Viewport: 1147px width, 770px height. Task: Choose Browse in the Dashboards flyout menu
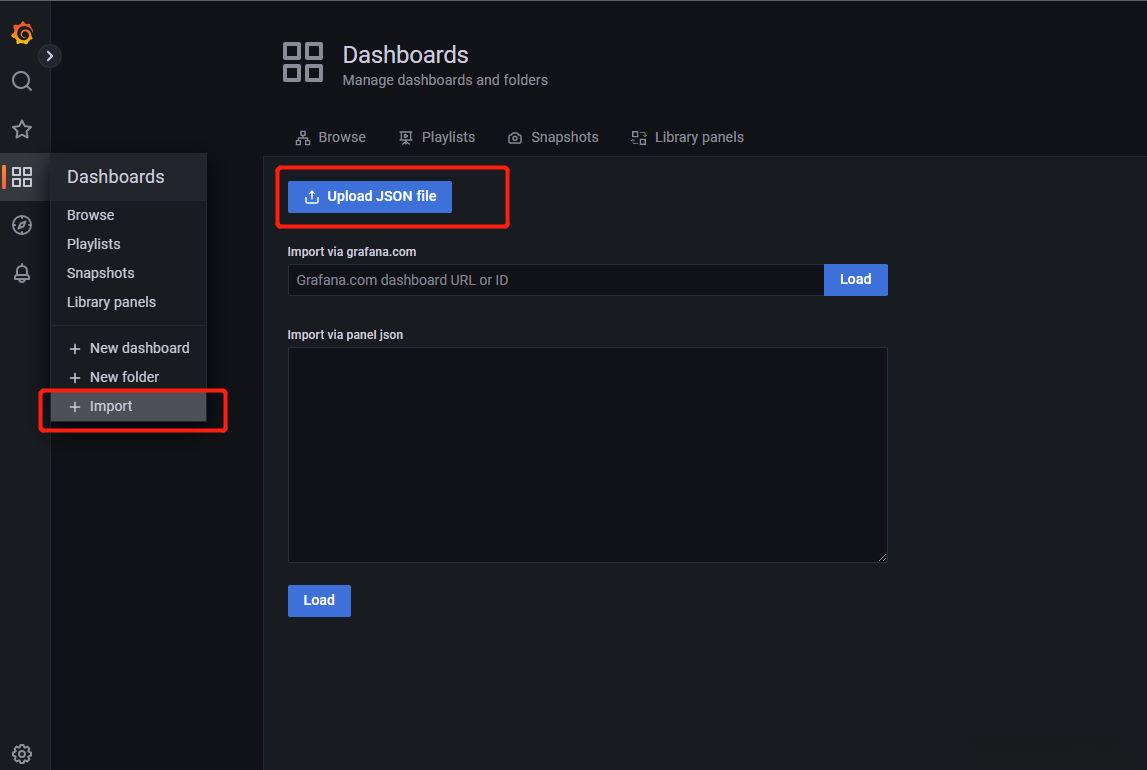(90, 215)
